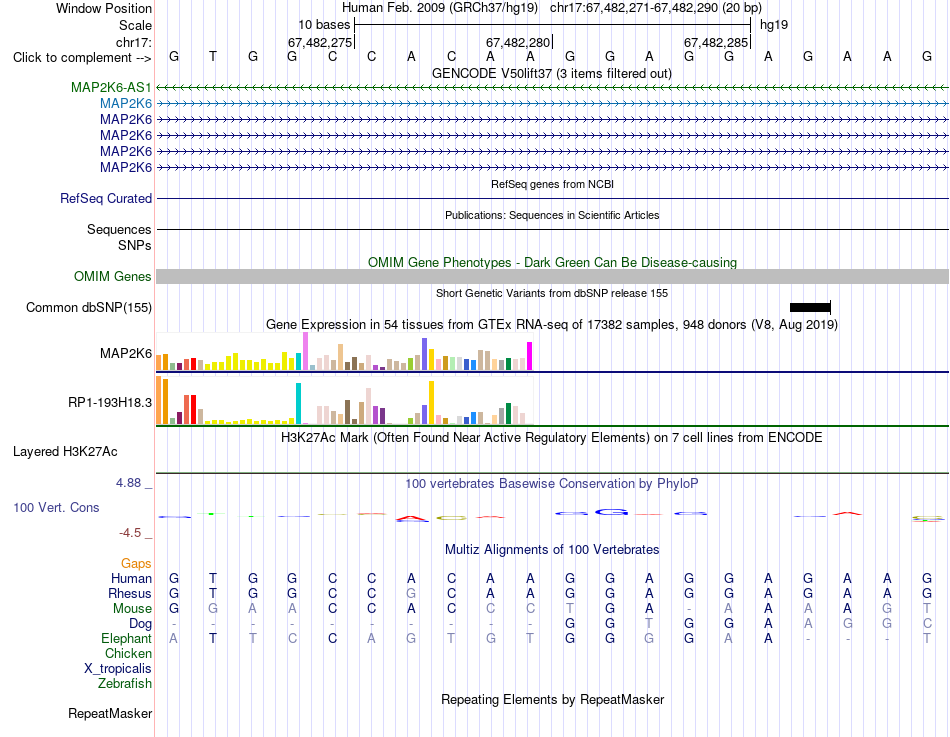Click the -4.5 PhyloP lower scale value
This screenshot has height=737, width=950.
[130, 533]
